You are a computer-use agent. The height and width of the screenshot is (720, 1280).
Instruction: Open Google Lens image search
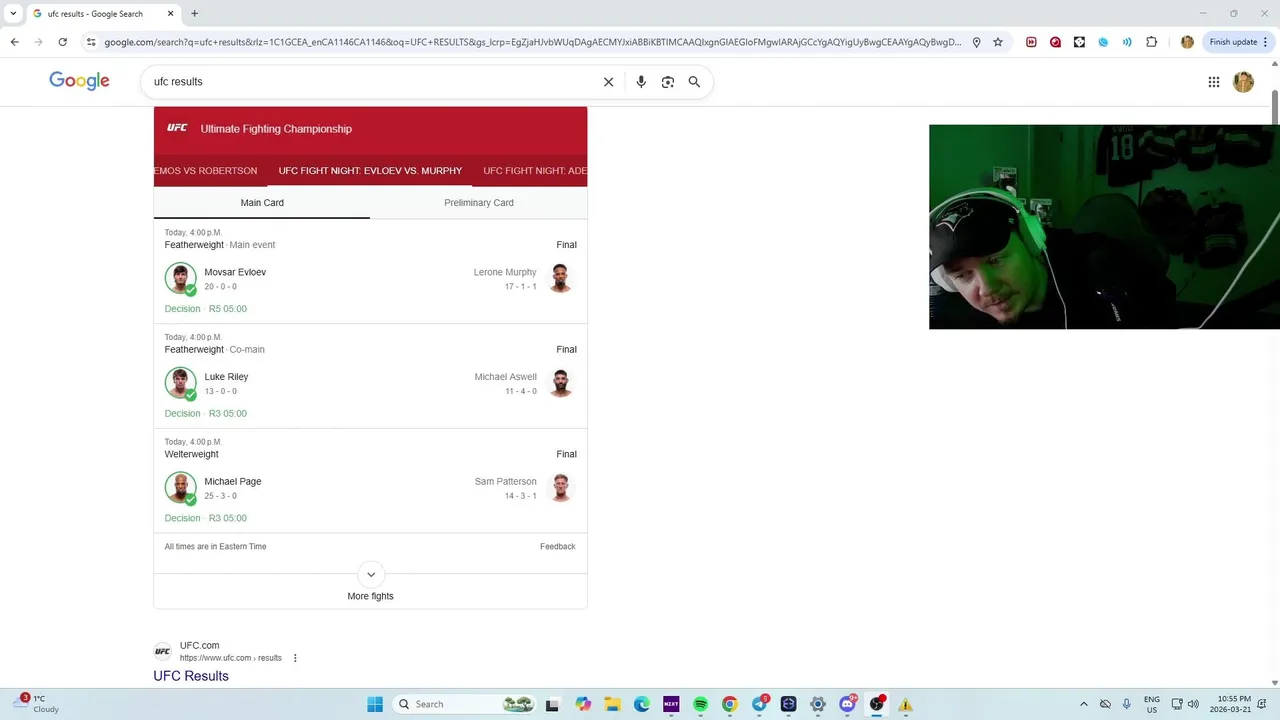click(668, 82)
